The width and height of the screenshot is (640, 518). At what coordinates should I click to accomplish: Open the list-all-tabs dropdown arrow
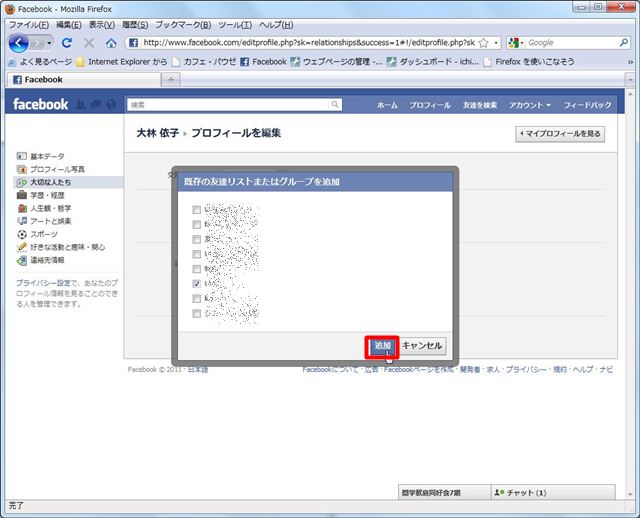click(630, 80)
